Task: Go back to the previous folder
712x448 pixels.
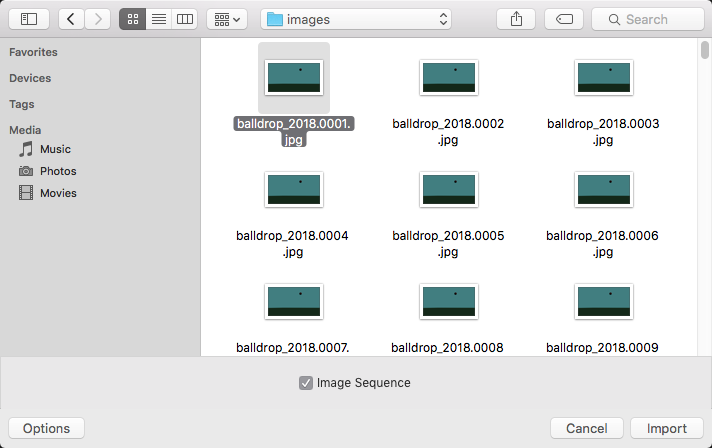Action: [x=72, y=19]
